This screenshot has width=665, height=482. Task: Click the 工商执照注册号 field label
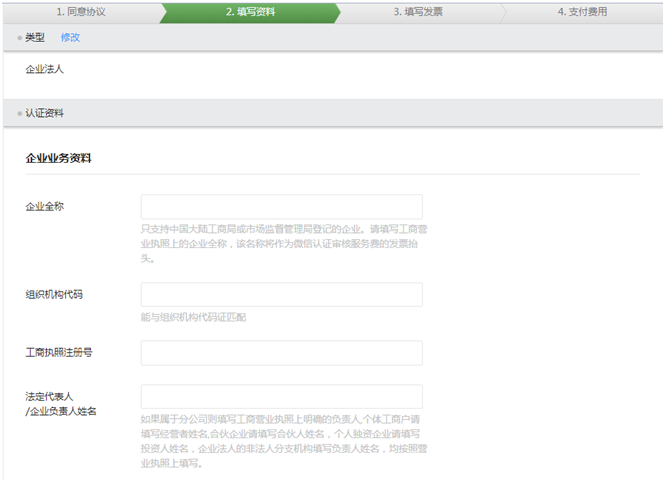tap(59, 353)
